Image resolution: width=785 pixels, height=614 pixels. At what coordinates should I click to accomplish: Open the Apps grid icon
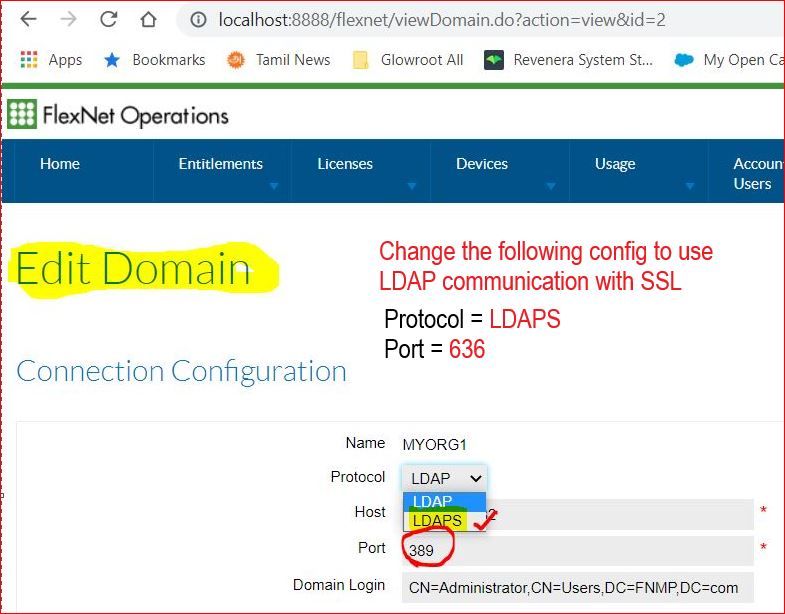pos(28,60)
